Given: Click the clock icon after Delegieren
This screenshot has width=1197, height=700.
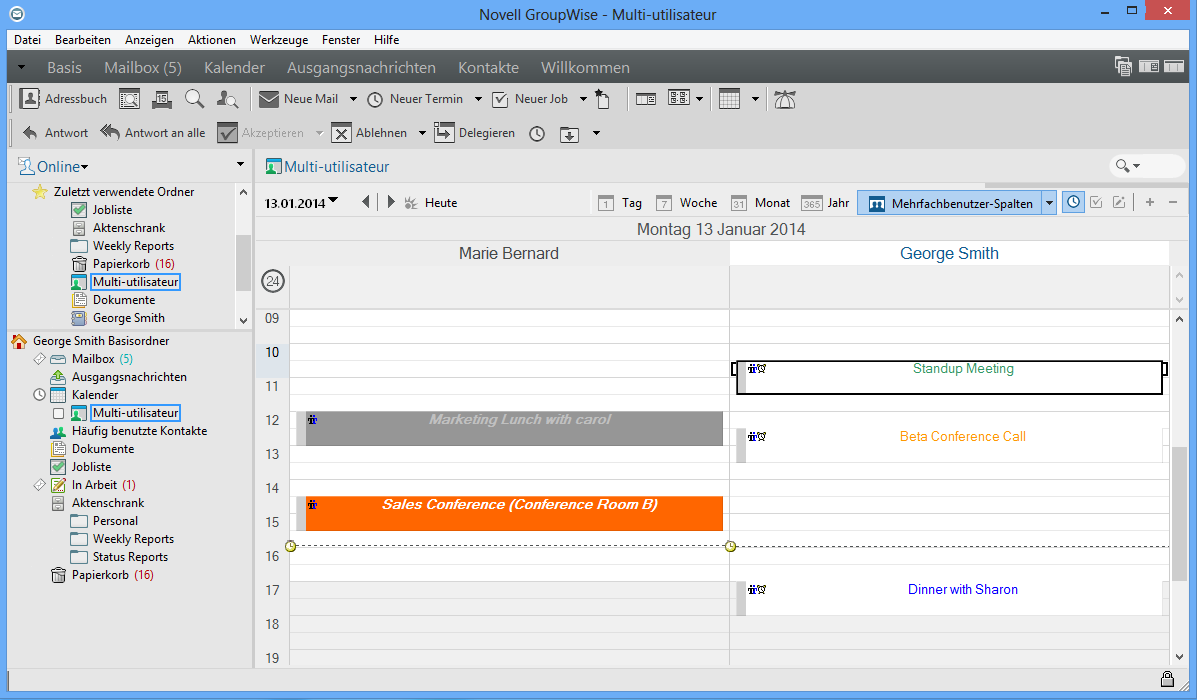Looking at the screenshot, I should pos(537,134).
